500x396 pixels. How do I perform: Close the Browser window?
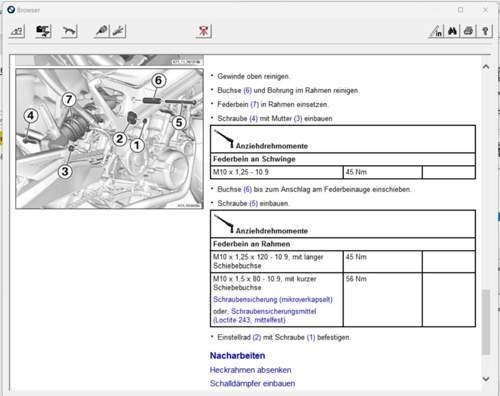click(x=485, y=10)
